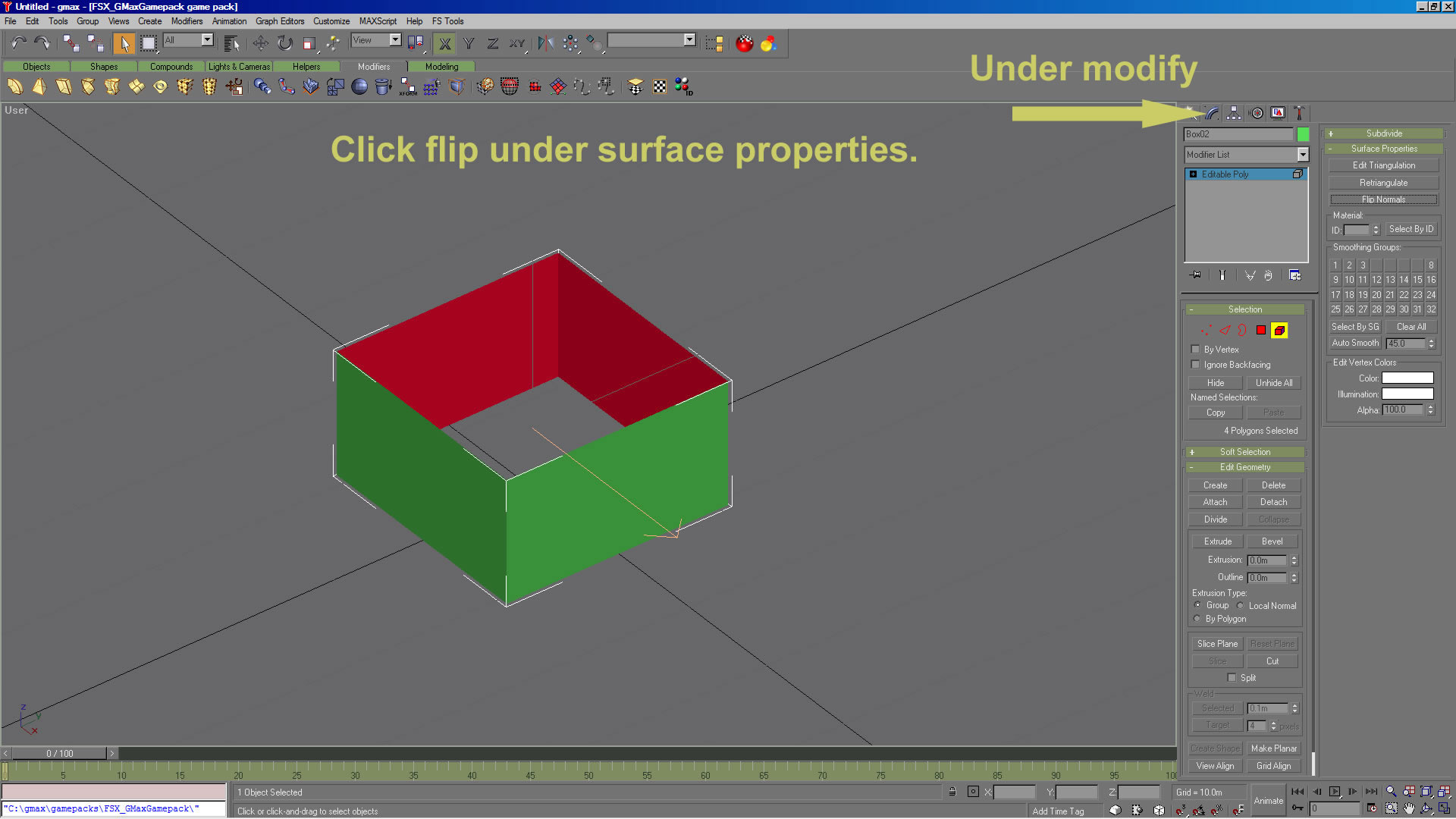
Task: Open the MAXScript menu
Action: (x=377, y=21)
